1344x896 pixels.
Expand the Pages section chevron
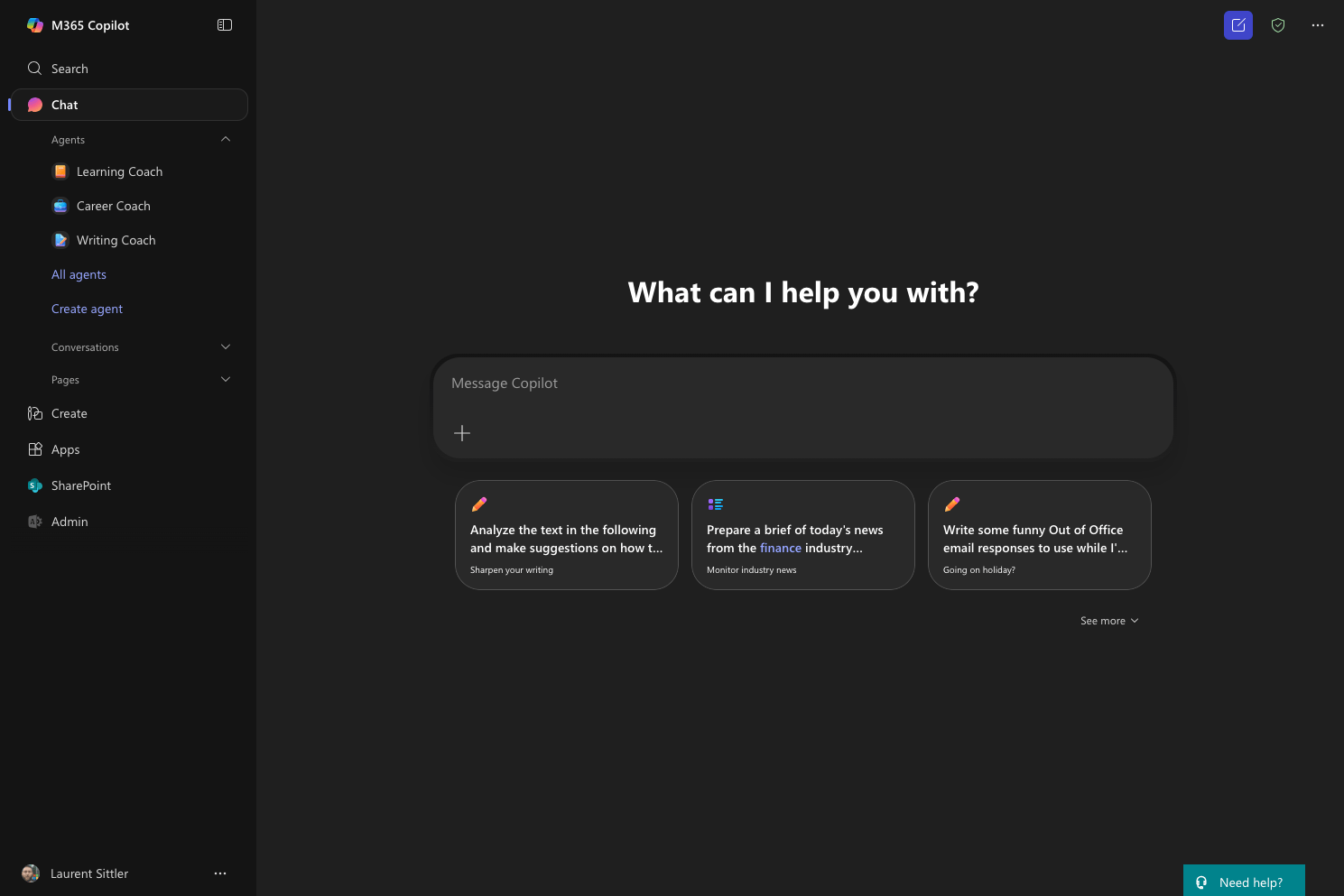coord(226,379)
